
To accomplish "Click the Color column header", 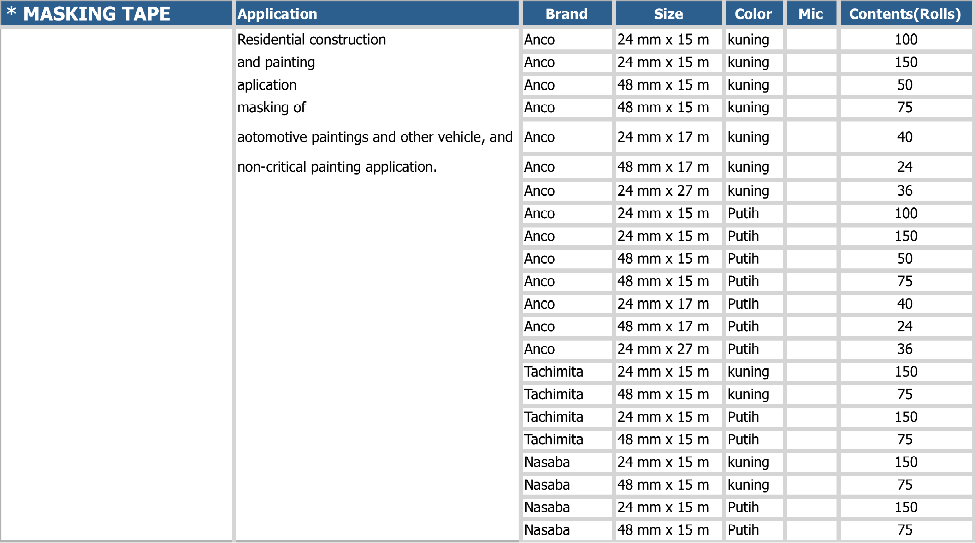I will pyautogui.click(x=753, y=14).
